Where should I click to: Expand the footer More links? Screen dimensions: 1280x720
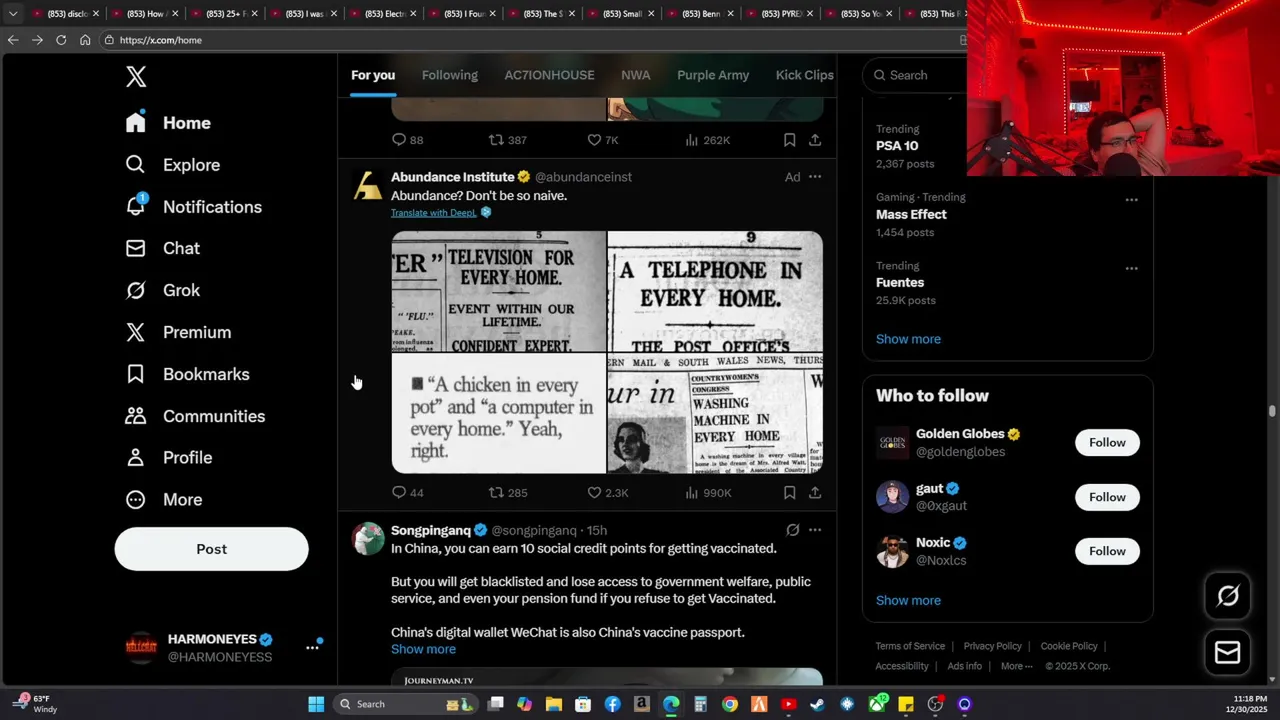(1017, 666)
